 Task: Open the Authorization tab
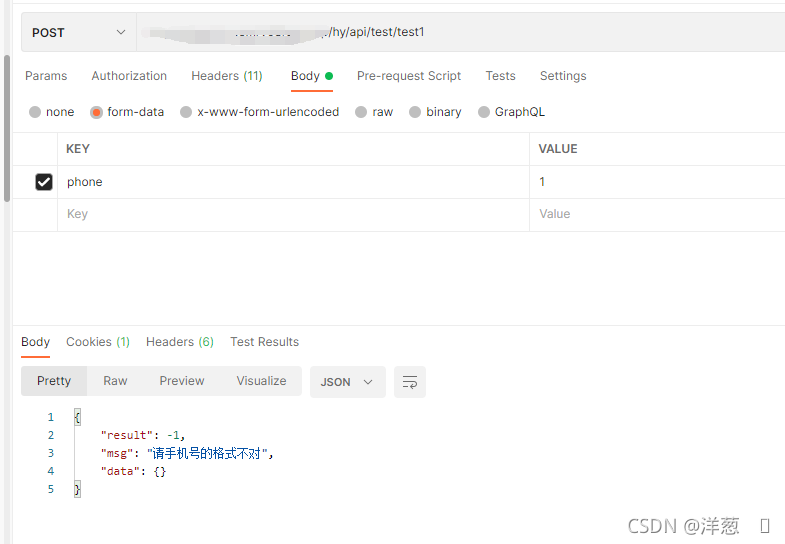[x=129, y=76]
